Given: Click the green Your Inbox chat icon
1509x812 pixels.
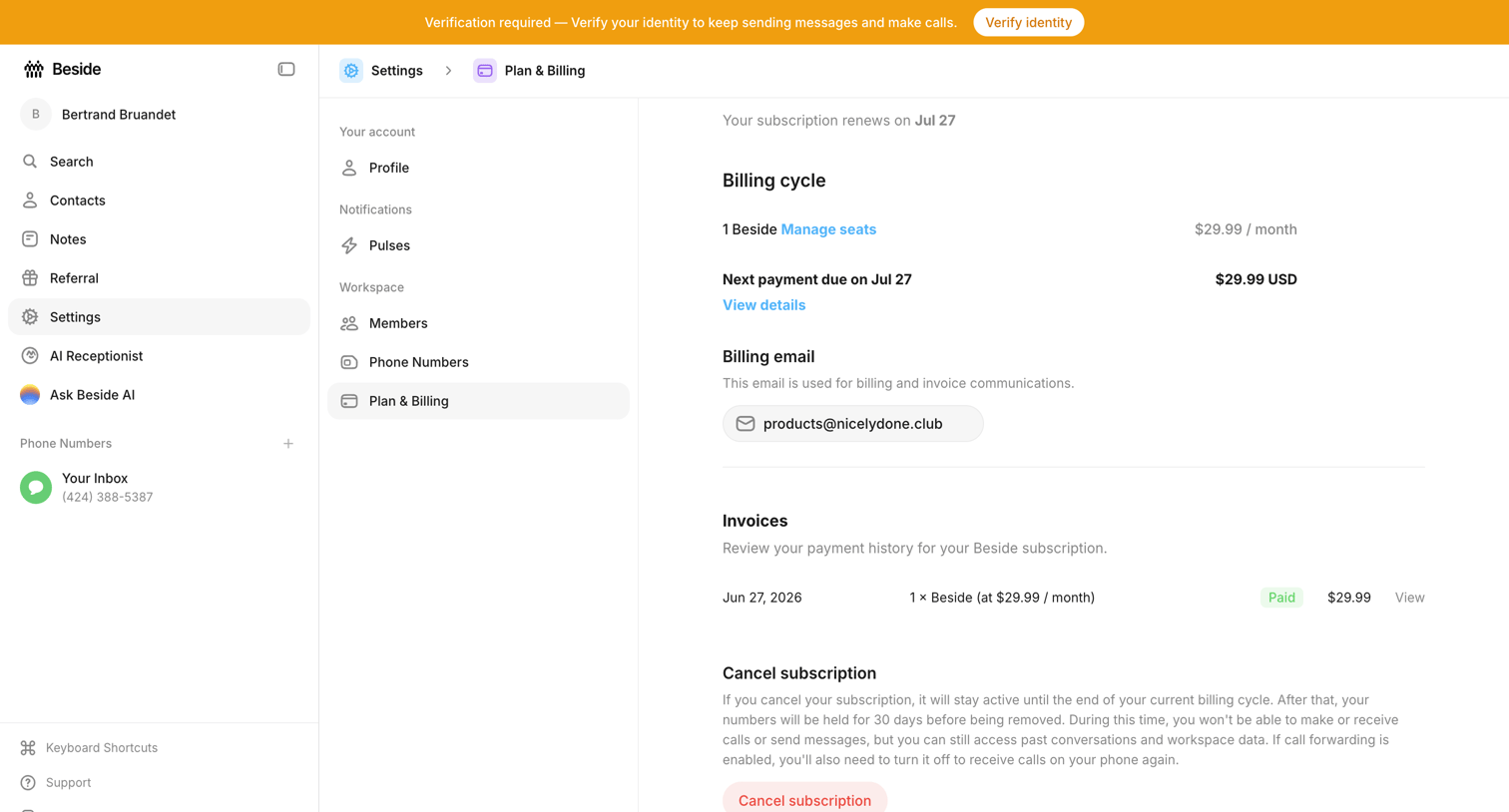Looking at the screenshot, I should [36, 487].
